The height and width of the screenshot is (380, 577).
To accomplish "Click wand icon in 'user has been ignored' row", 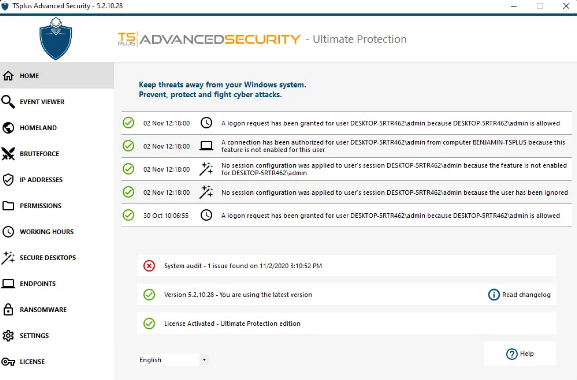I will point(206,192).
